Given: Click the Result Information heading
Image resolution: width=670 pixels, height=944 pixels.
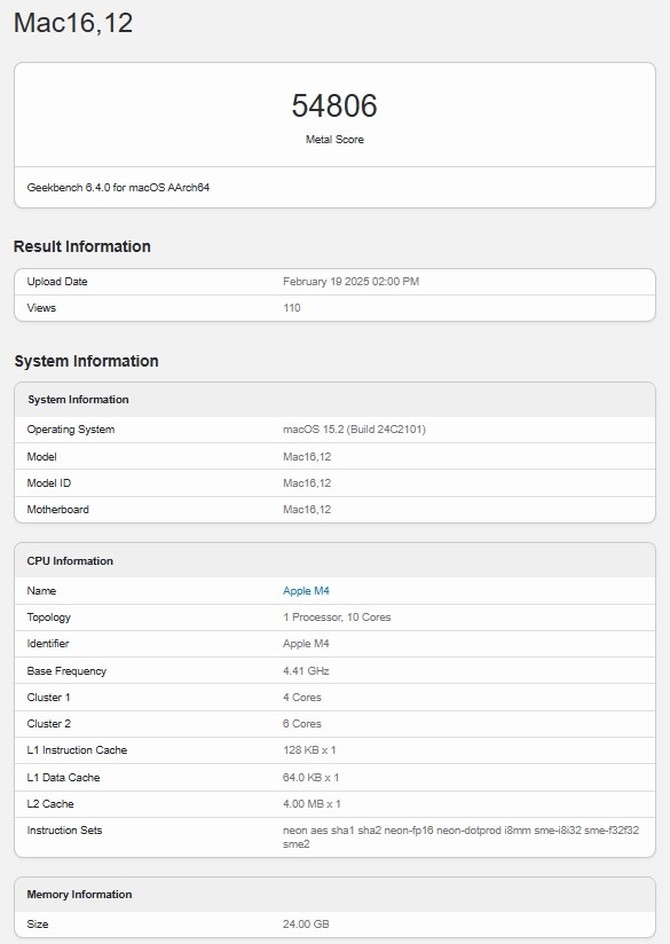Looking at the screenshot, I should click(82, 246).
